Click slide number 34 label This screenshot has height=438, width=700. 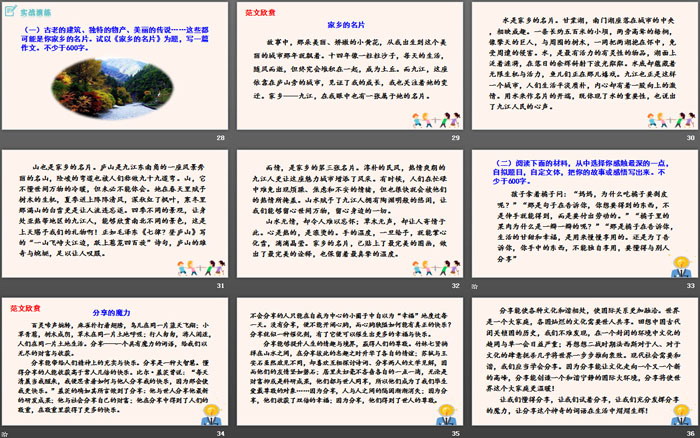[221, 433]
